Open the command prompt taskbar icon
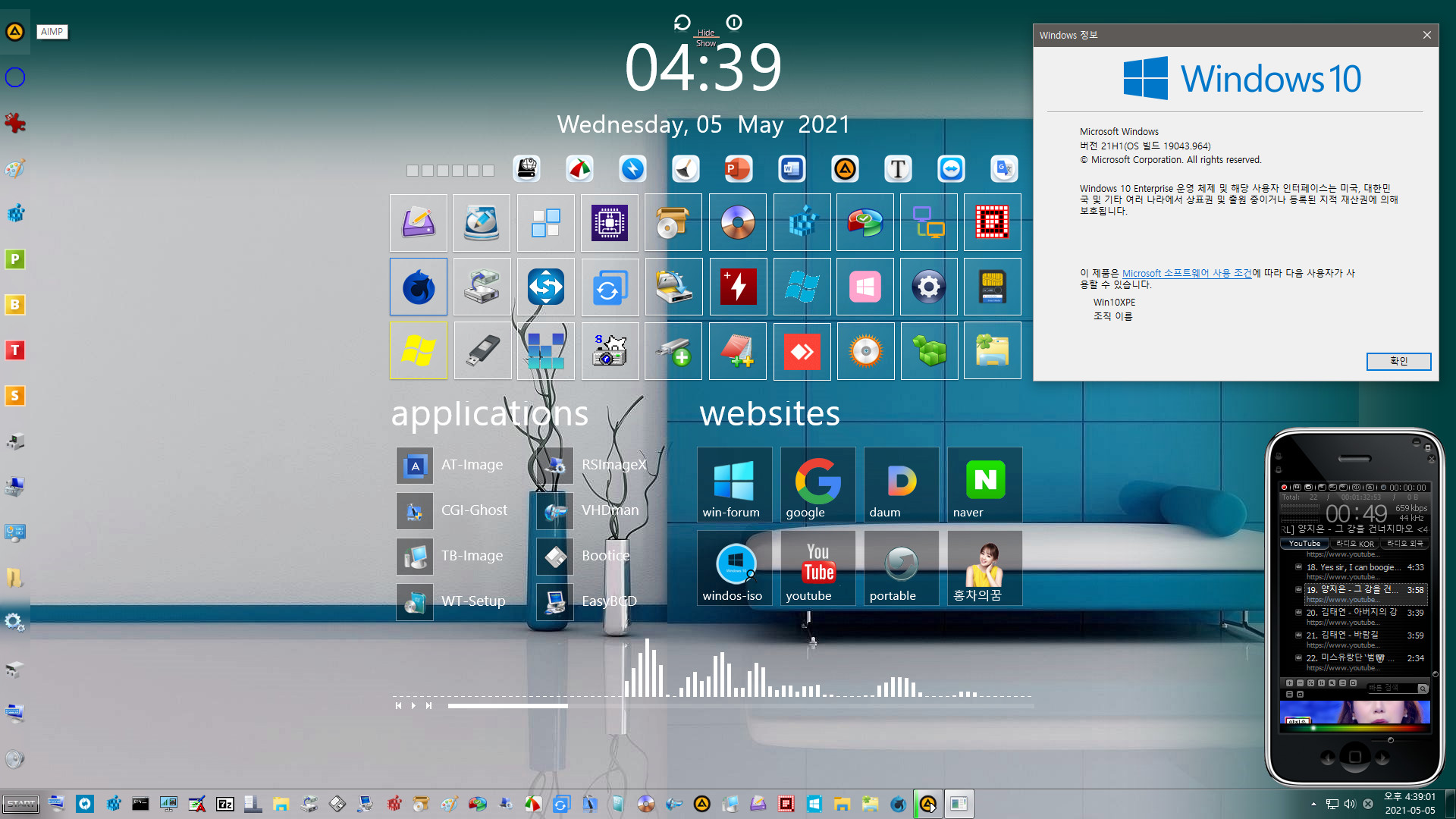Image resolution: width=1456 pixels, height=819 pixels. (x=140, y=804)
